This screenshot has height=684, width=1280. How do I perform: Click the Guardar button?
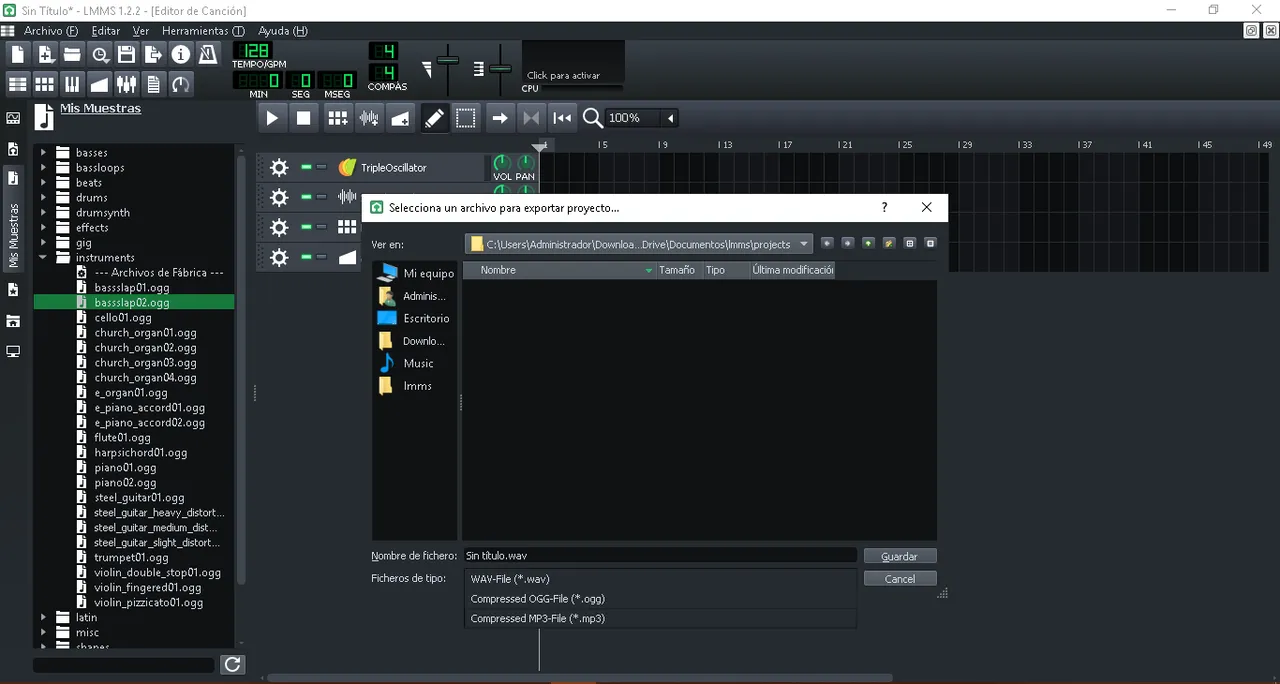point(900,556)
